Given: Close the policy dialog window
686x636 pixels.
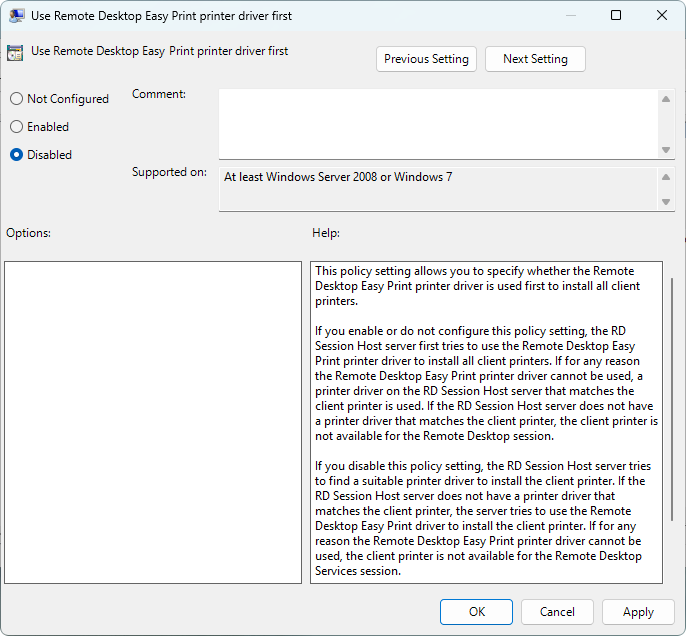Looking at the screenshot, I should (662, 15).
